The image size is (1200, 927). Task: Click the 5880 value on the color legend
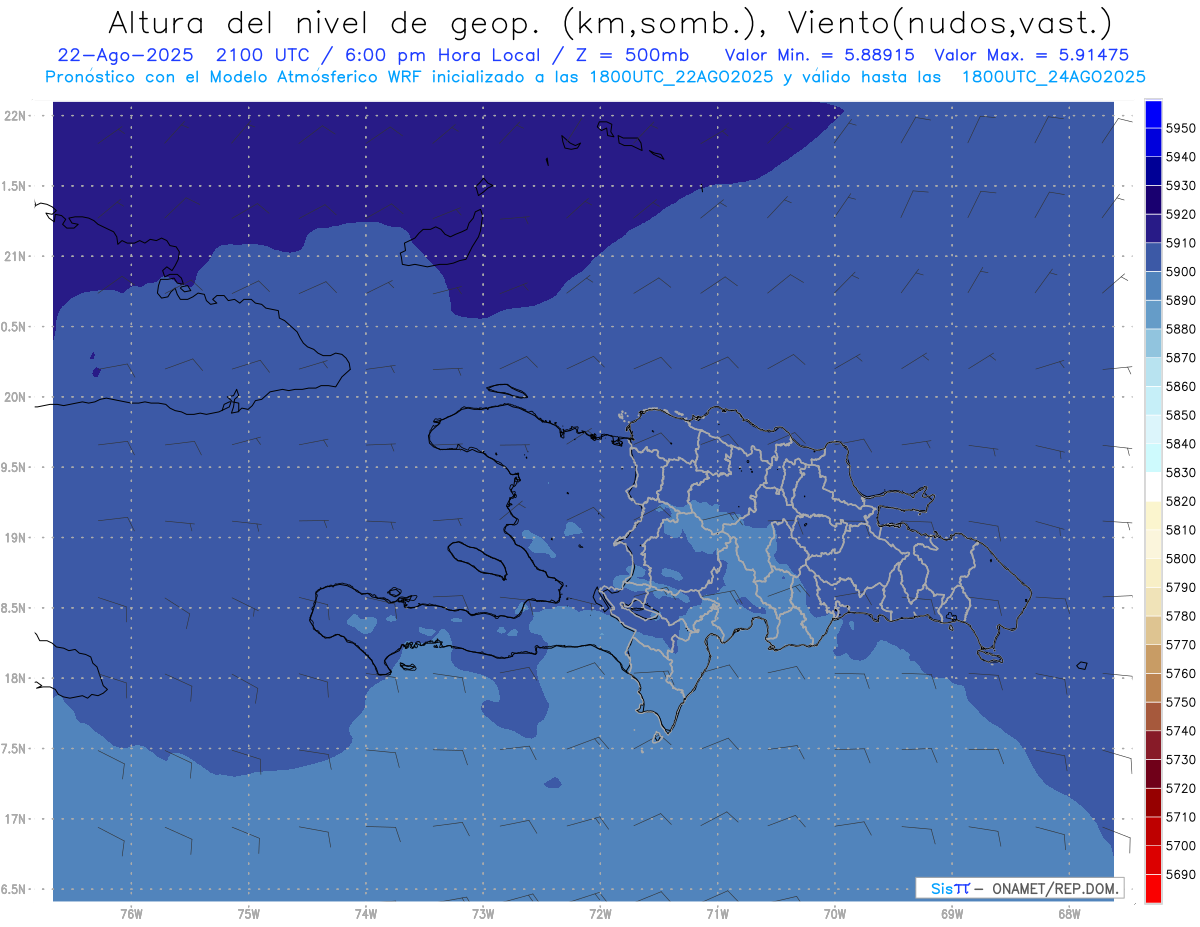tap(1180, 329)
